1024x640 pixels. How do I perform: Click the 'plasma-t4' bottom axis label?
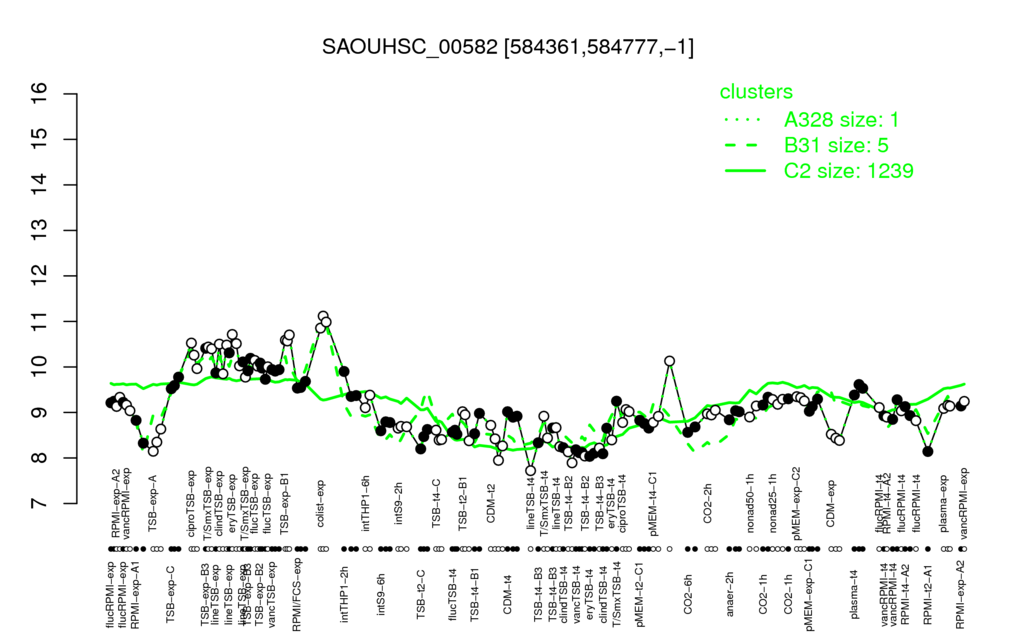tap(854, 594)
